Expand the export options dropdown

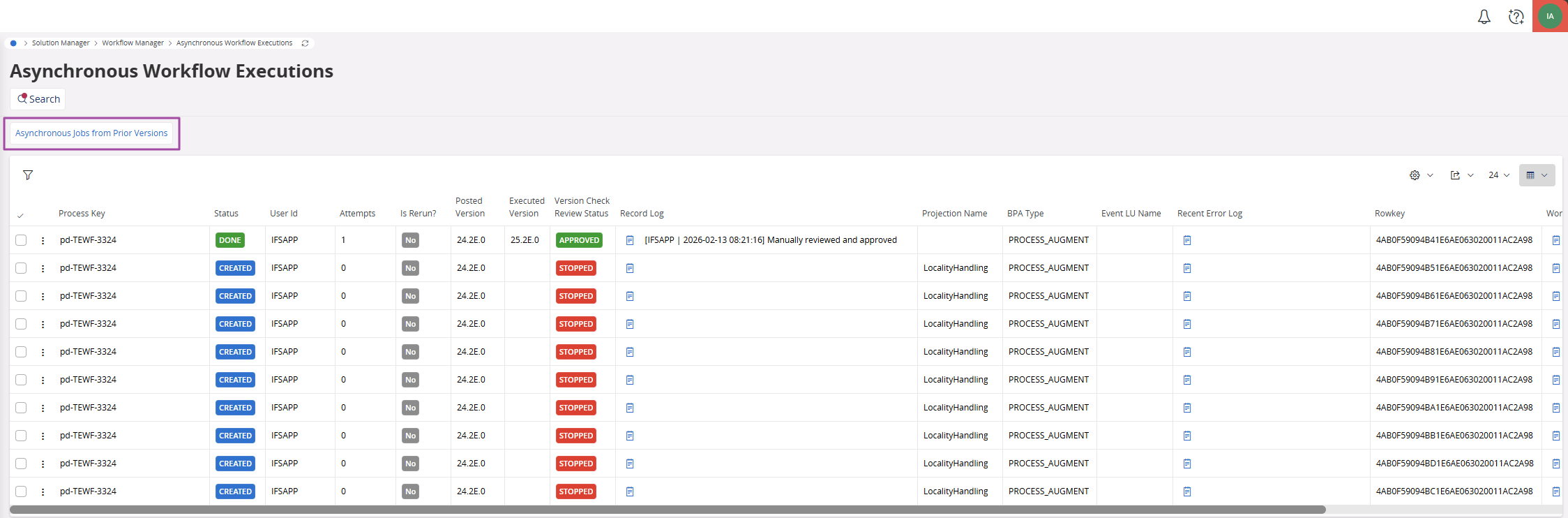coord(1461,175)
